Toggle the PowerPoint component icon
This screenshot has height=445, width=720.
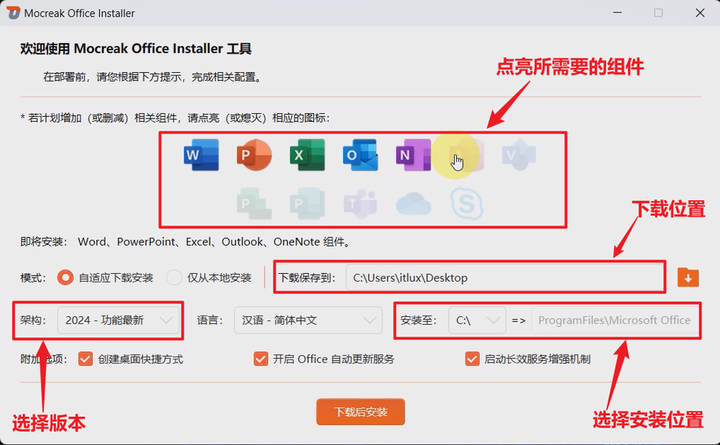tap(254, 155)
